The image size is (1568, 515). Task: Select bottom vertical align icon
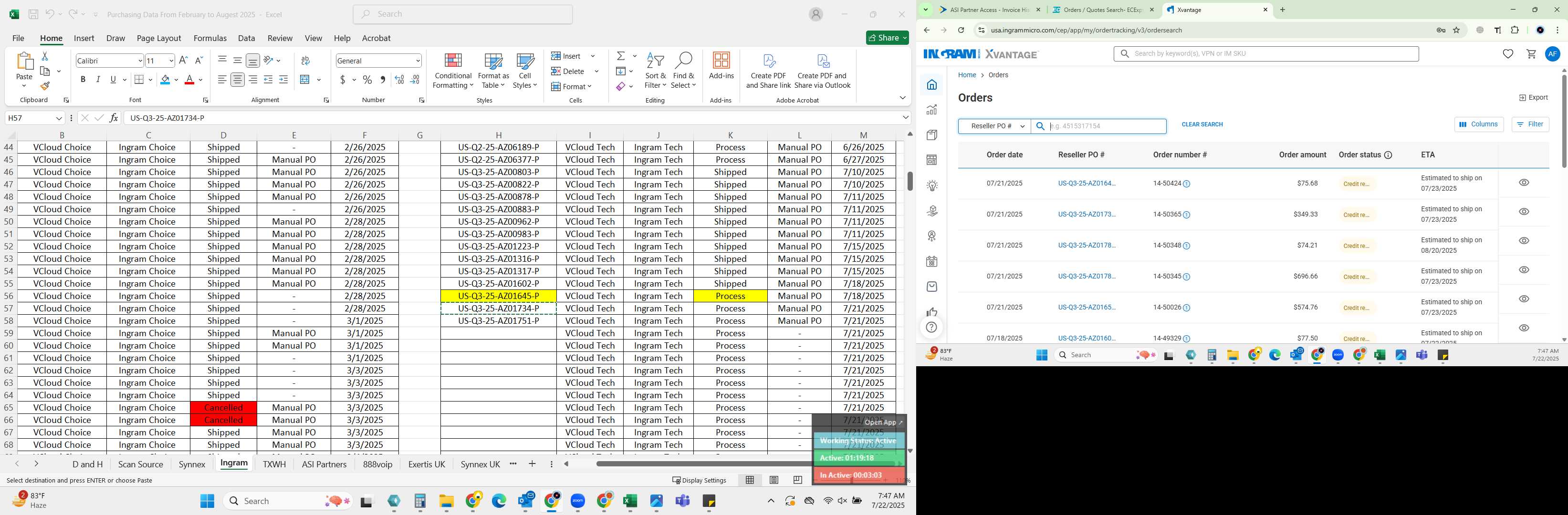[252, 60]
